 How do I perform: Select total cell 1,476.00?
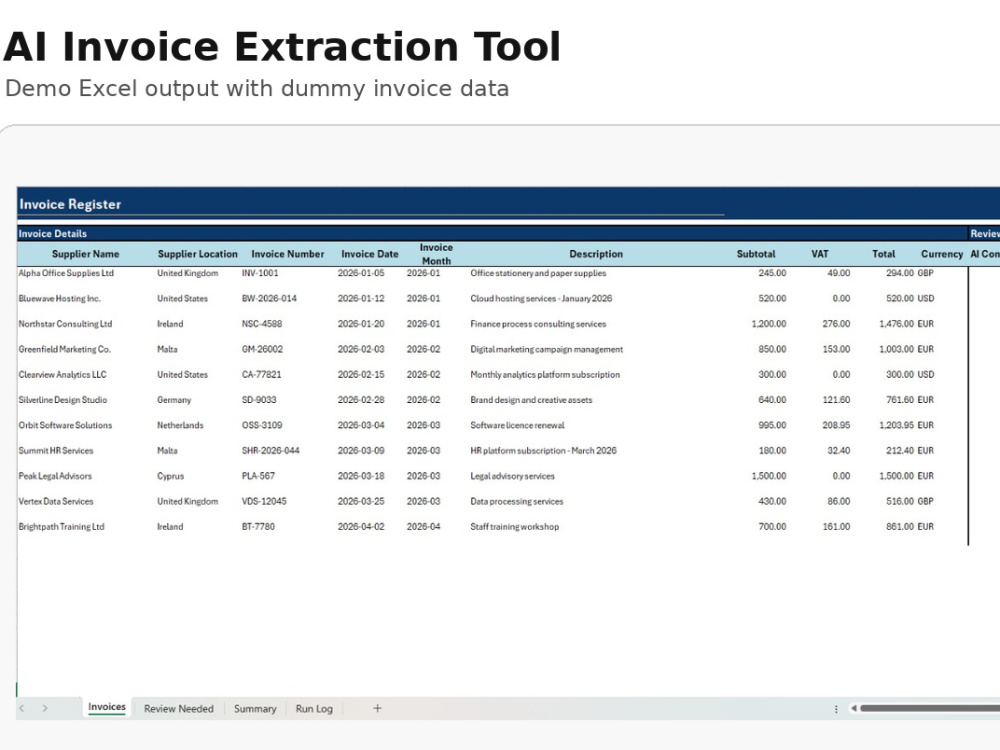(897, 324)
